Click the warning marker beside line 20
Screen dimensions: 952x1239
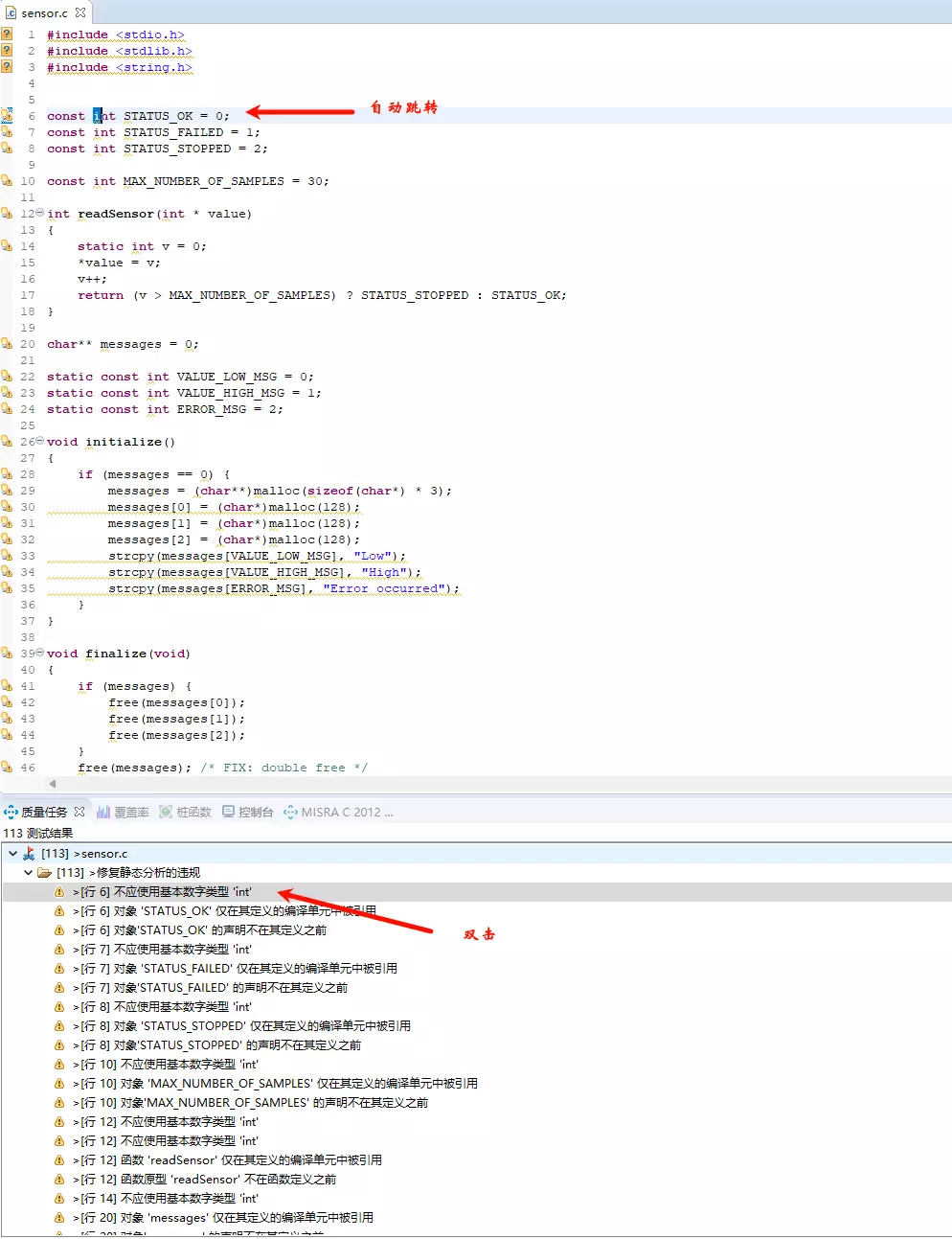point(7,344)
